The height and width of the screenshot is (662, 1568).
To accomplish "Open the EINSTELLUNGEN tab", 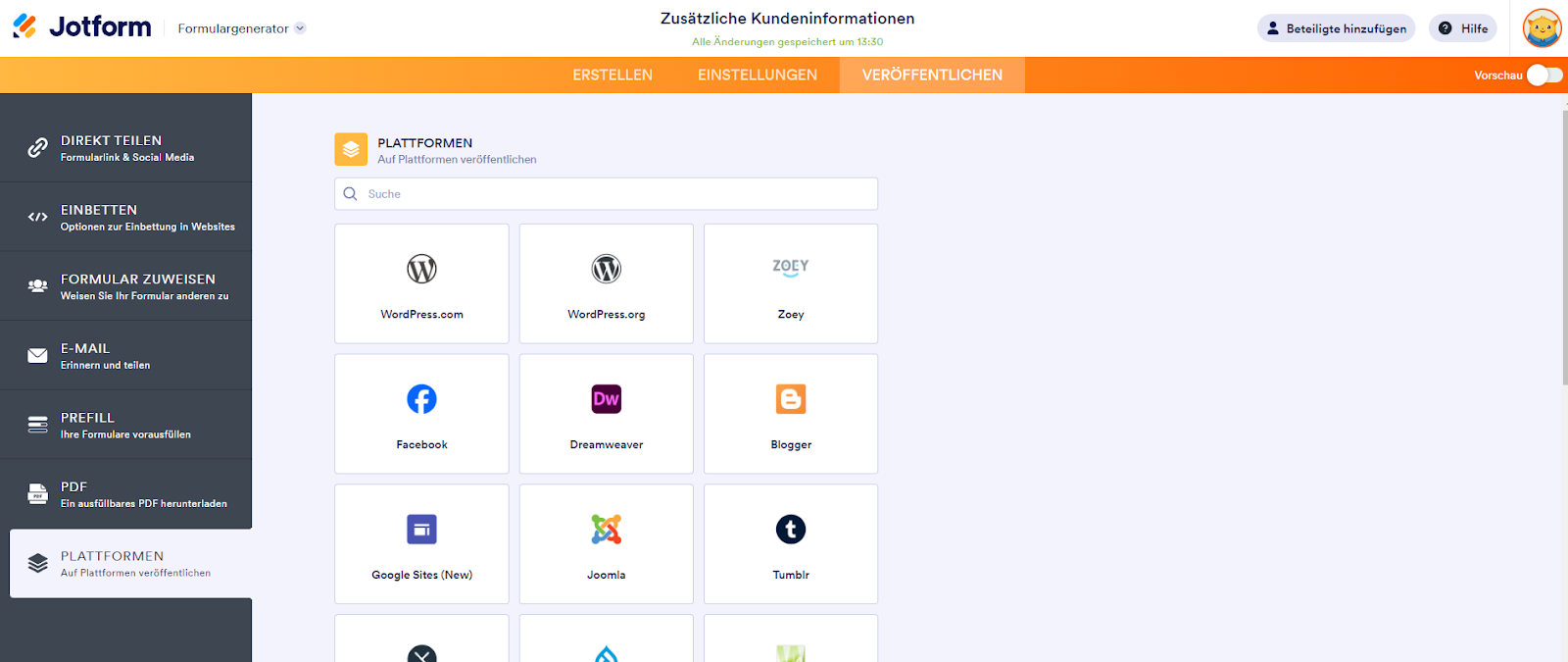I will [x=757, y=76].
